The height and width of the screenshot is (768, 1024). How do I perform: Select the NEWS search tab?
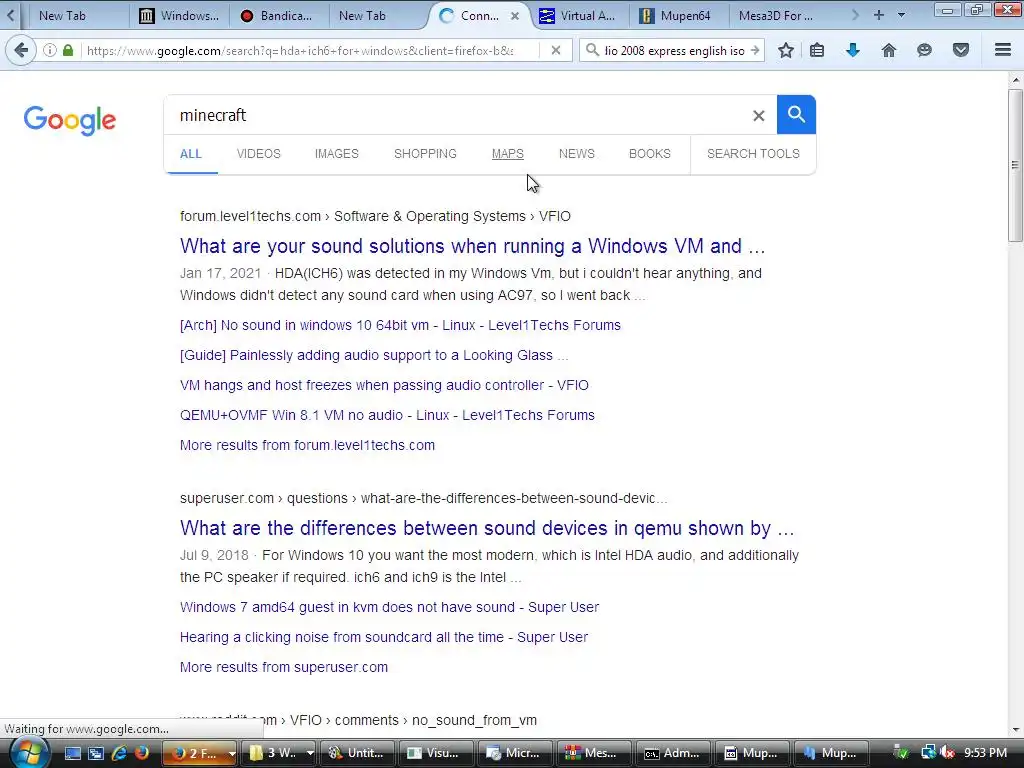pyautogui.click(x=577, y=153)
